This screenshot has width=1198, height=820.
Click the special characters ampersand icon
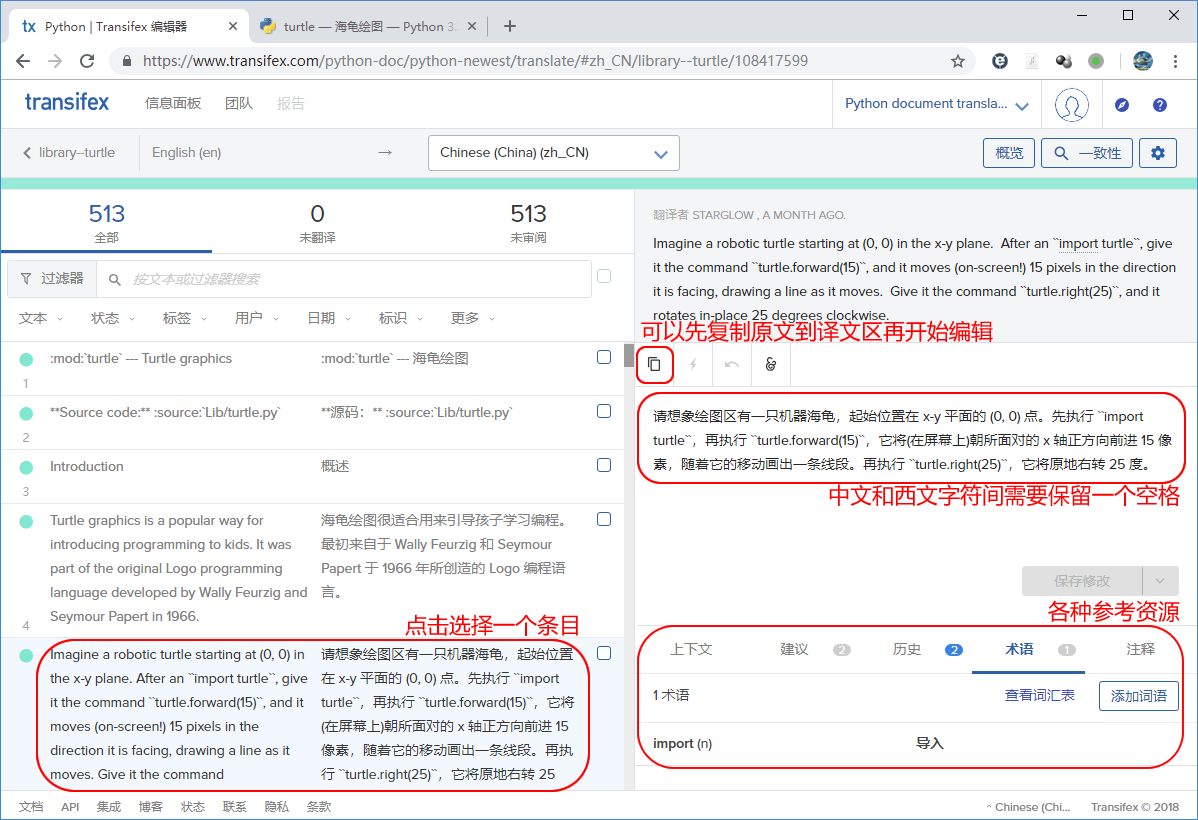click(x=771, y=365)
